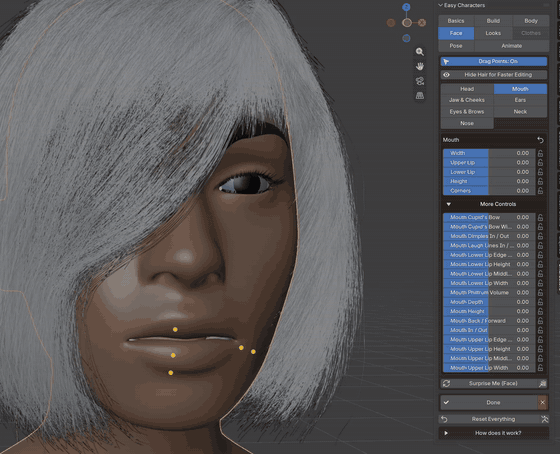Toggle lock for Mouth Dimples In / Out
This screenshot has width=560, height=454.
[x=540, y=236]
